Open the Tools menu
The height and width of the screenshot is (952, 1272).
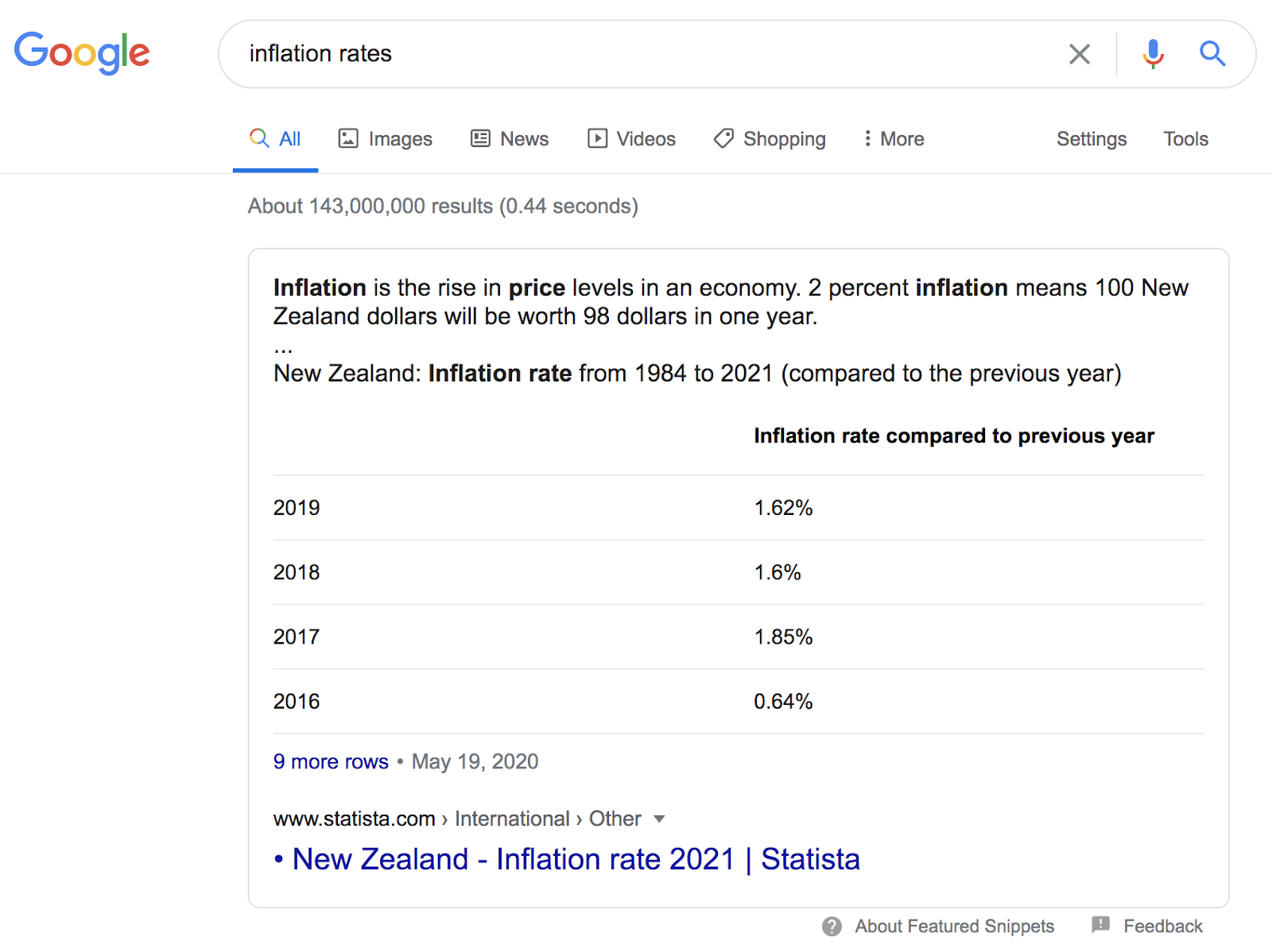point(1185,139)
